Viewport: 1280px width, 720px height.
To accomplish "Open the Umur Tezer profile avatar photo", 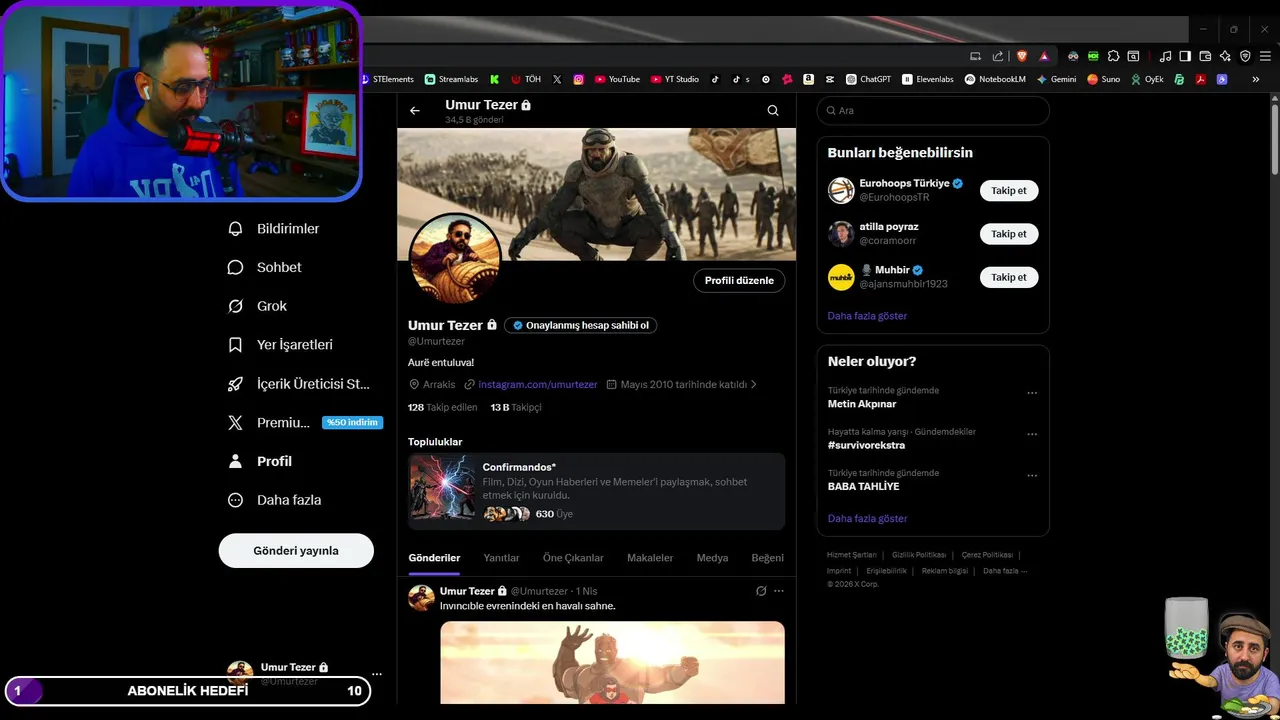I will [x=455, y=258].
